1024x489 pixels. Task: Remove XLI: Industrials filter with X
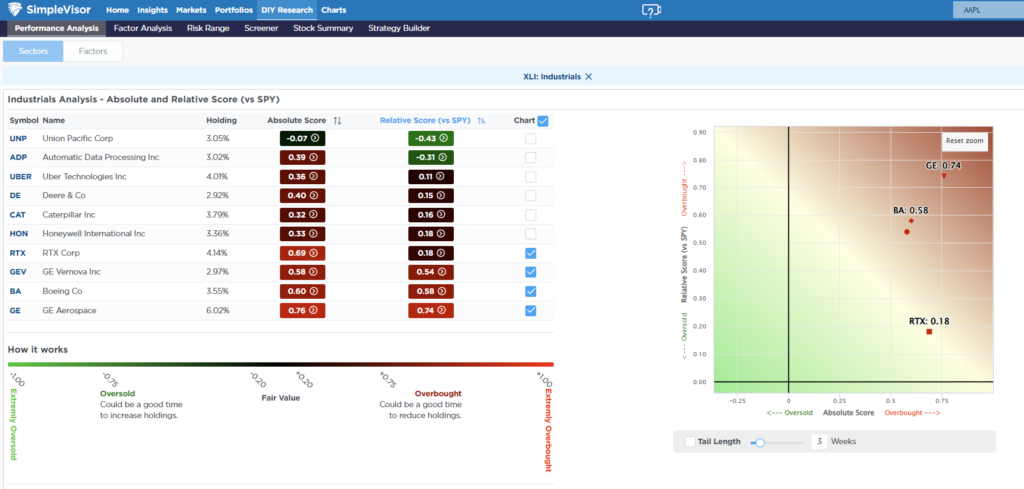tap(588, 76)
